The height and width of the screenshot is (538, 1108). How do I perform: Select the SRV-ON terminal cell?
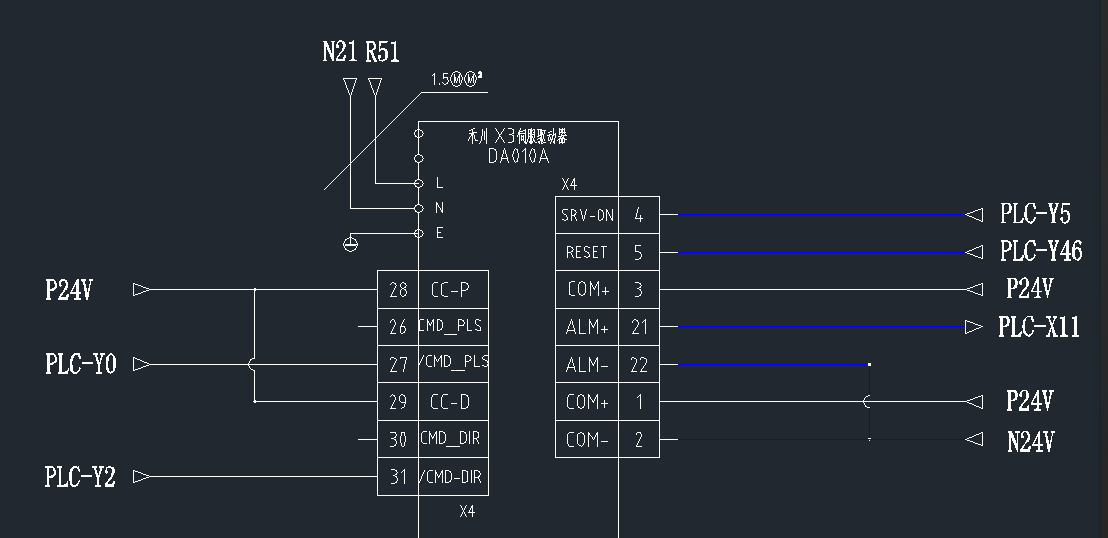587,215
